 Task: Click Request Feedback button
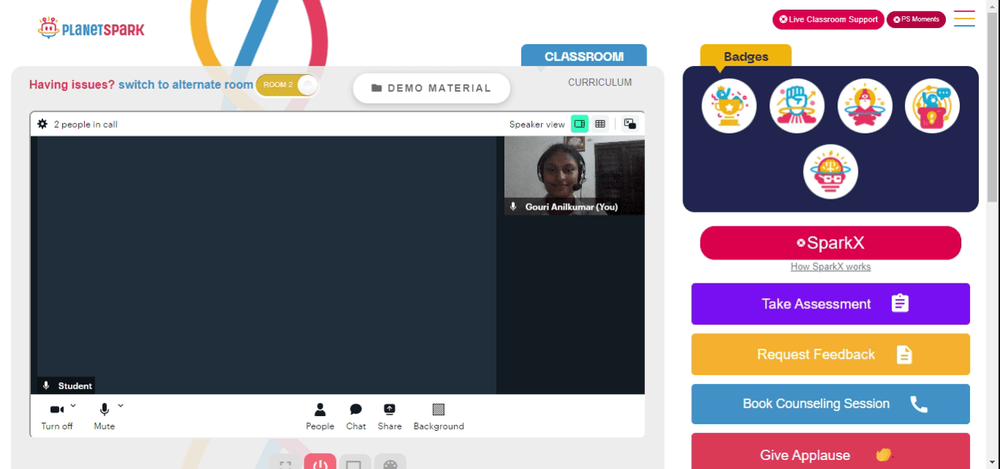(830, 354)
